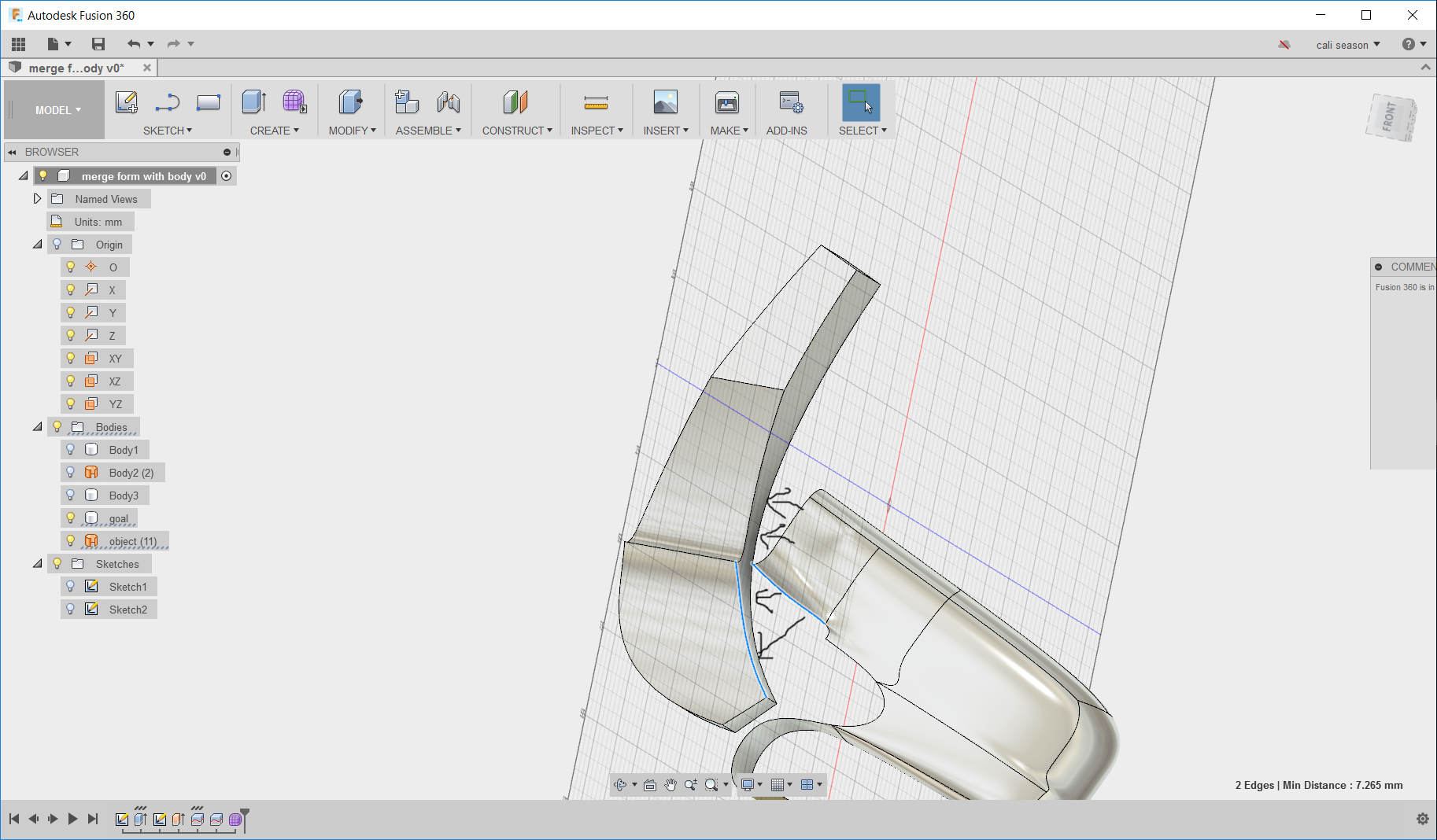1437x840 pixels.
Task: Open the Joint assemble tool
Action: (x=449, y=102)
